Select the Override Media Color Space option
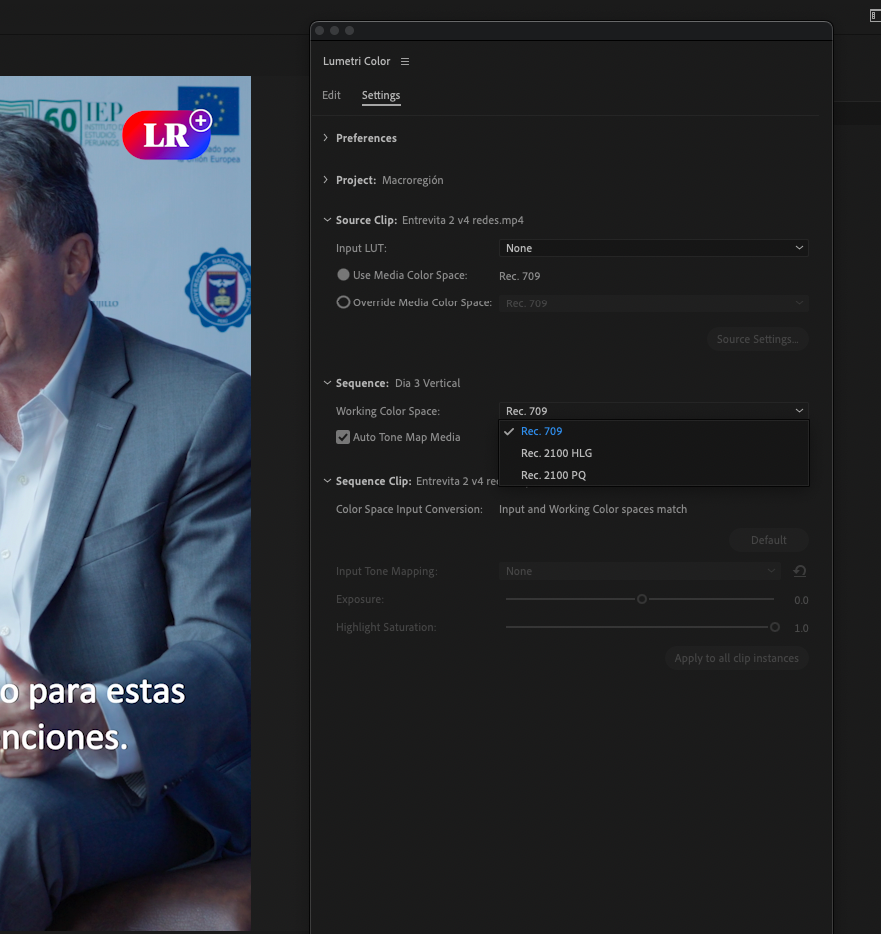This screenshot has height=934, width=881. click(343, 302)
